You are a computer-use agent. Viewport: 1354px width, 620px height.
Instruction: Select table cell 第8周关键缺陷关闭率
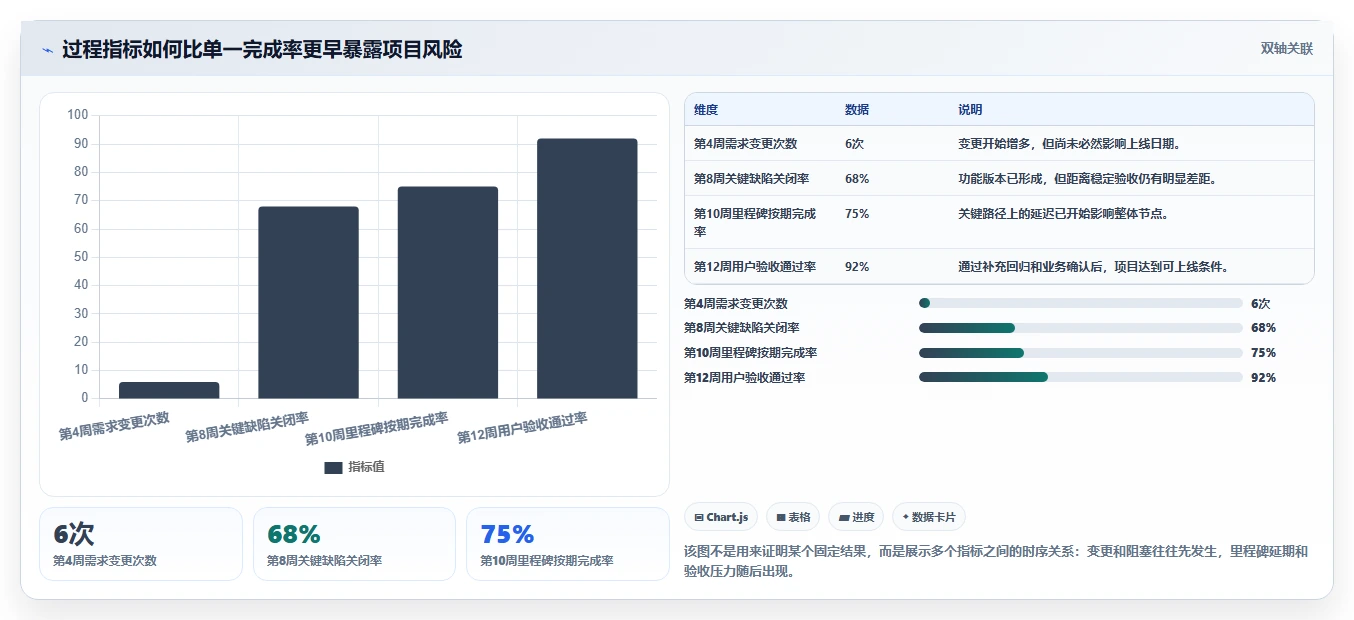752,179
